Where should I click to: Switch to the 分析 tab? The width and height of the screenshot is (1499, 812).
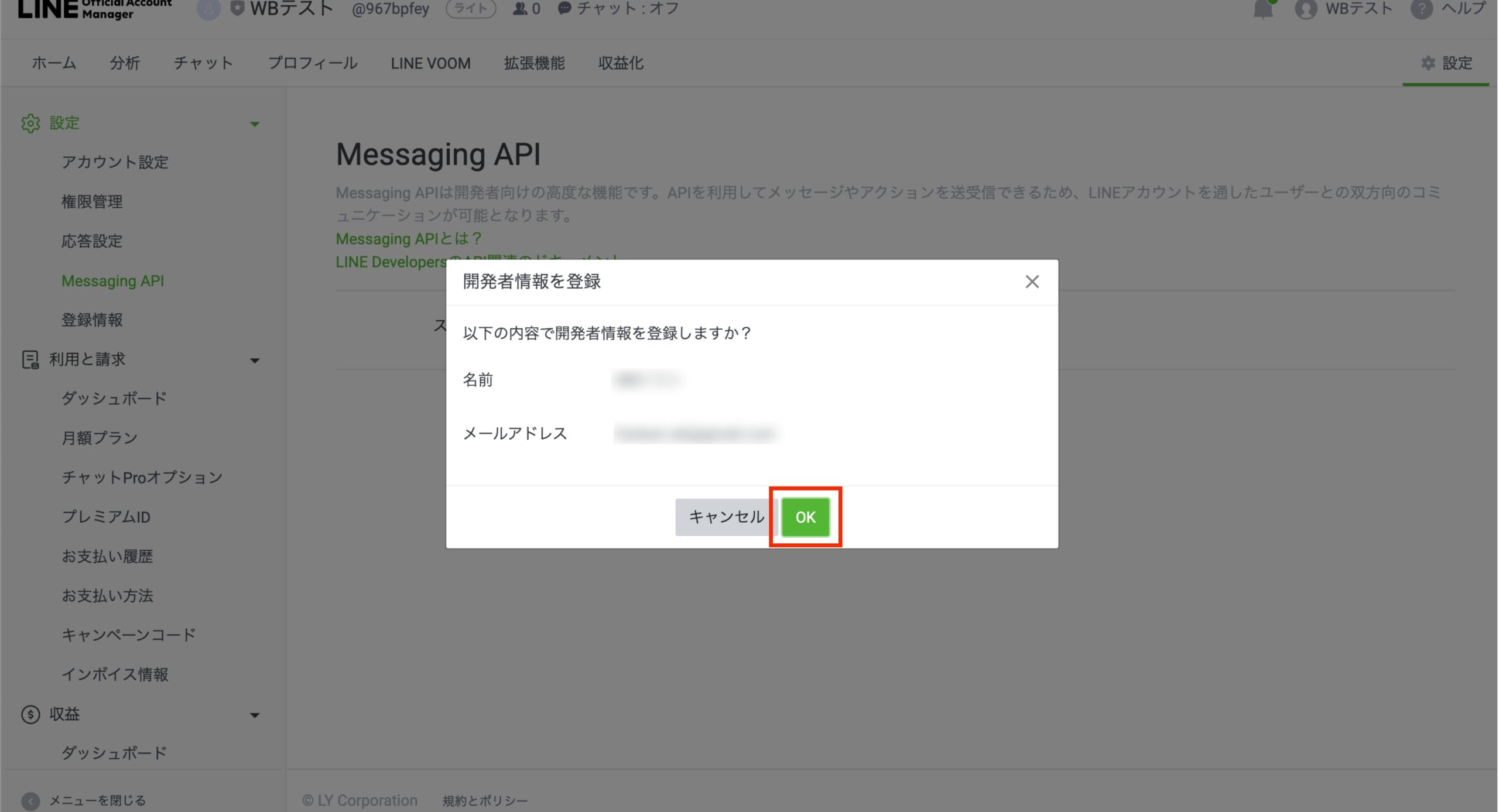tap(125, 63)
